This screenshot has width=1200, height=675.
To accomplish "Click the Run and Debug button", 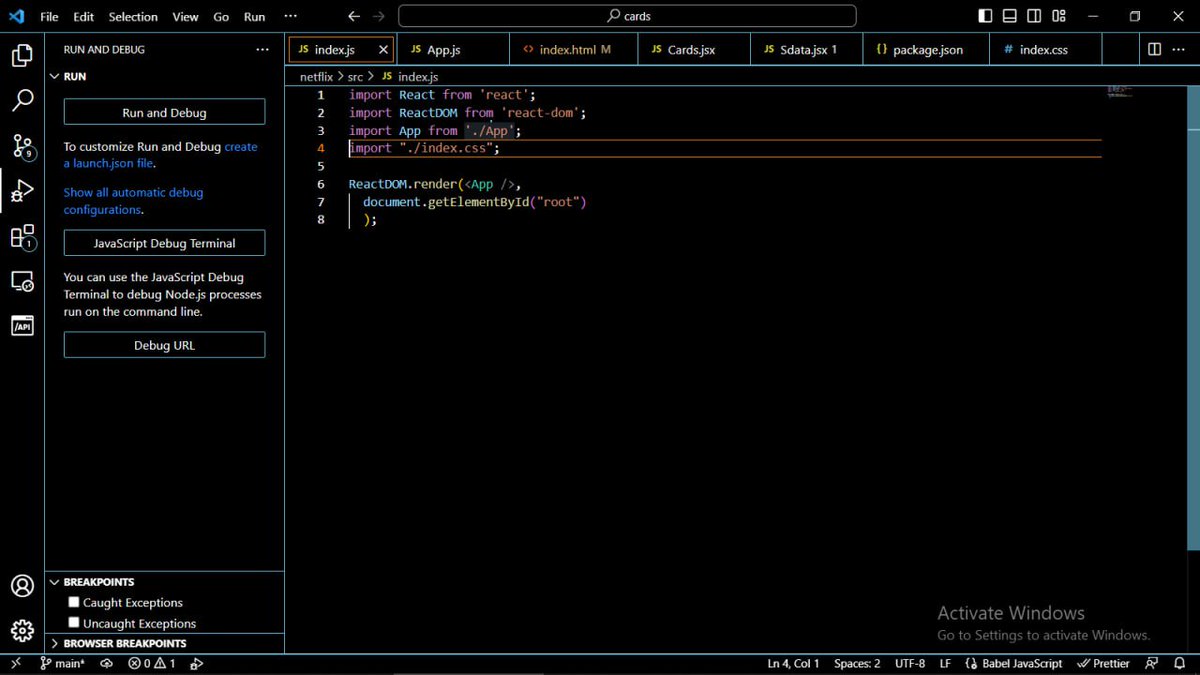I will 164,112.
